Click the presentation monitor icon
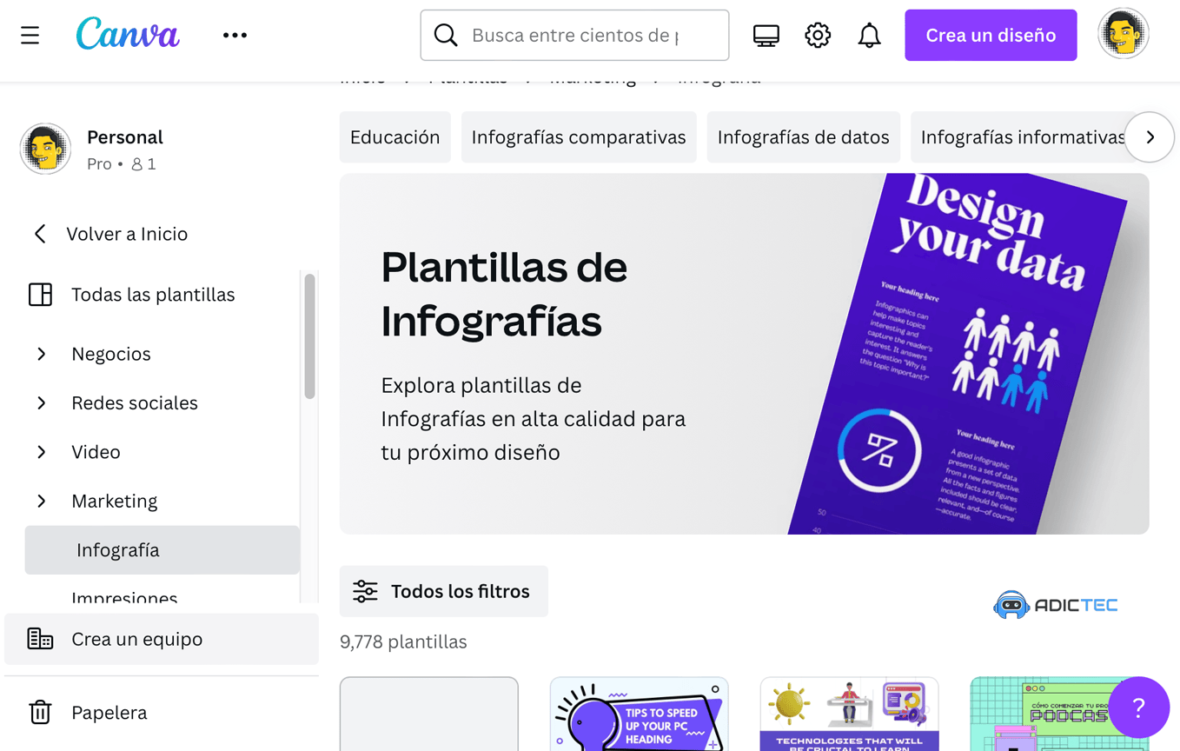1180x751 pixels. (x=765, y=34)
